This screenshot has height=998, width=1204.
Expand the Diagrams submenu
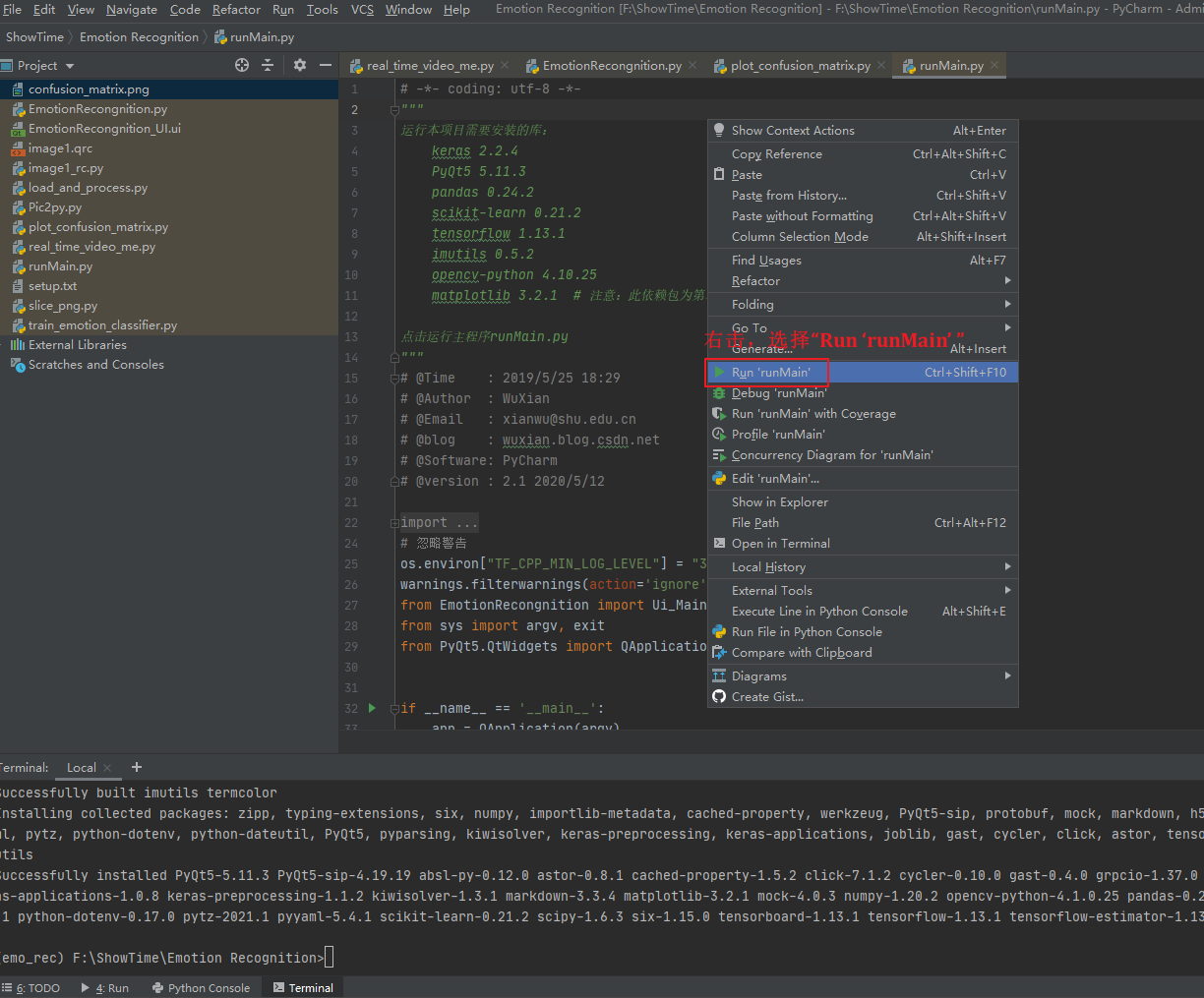(x=1007, y=676)
